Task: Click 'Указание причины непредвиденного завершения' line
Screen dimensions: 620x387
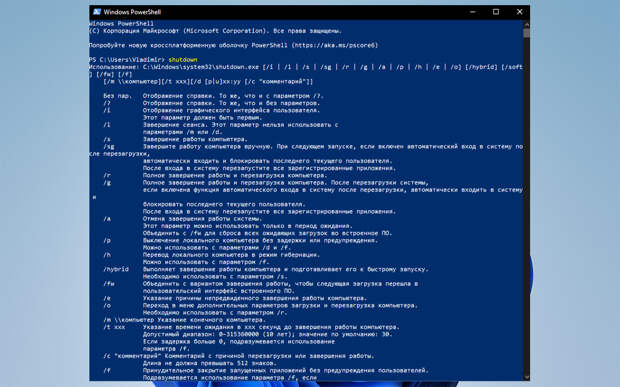Action: click(255, 298)
